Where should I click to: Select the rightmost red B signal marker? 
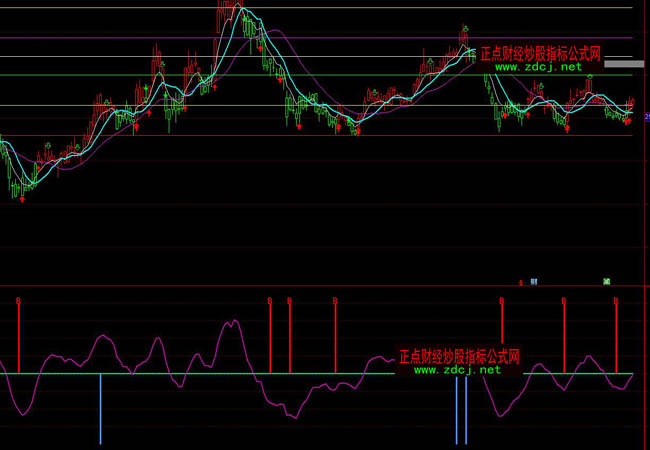pos(616,300)
